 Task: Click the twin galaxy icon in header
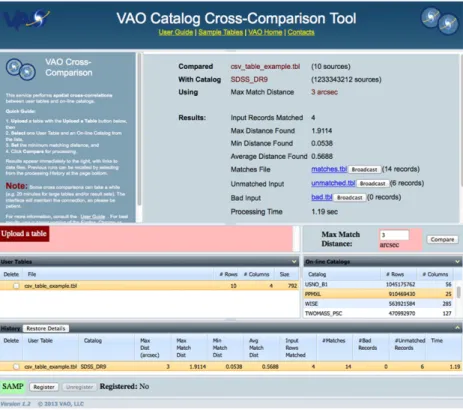[x=439, y=21]
